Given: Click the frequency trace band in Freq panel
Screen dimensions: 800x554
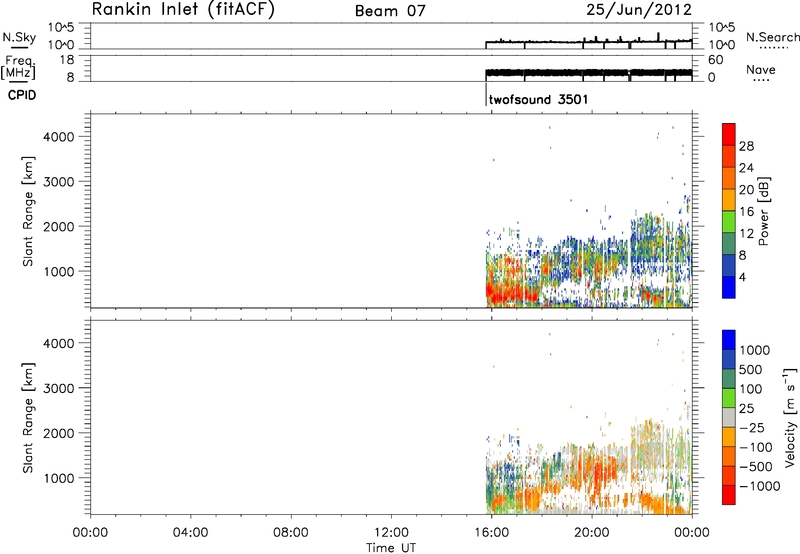Looking at the screenshot, I should click(x=588, y=72).
